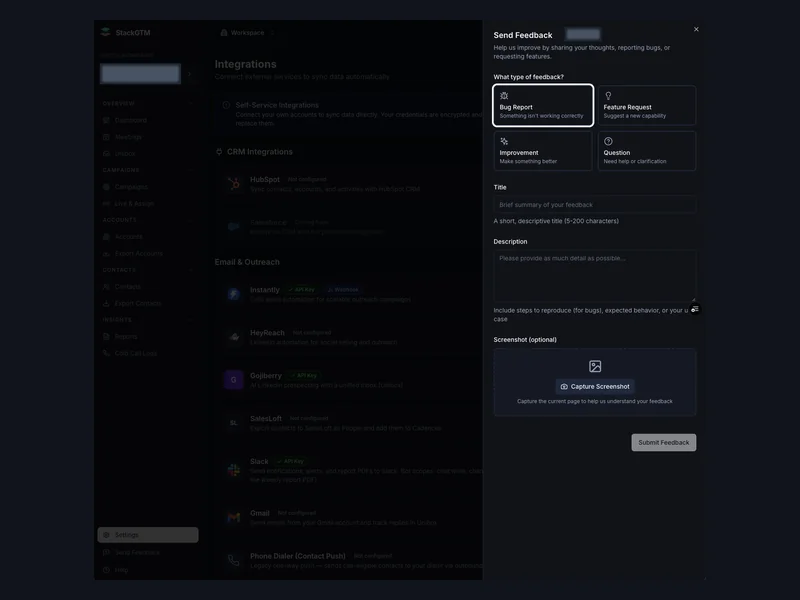Click the HeyReach logo icon

point(234,337)
